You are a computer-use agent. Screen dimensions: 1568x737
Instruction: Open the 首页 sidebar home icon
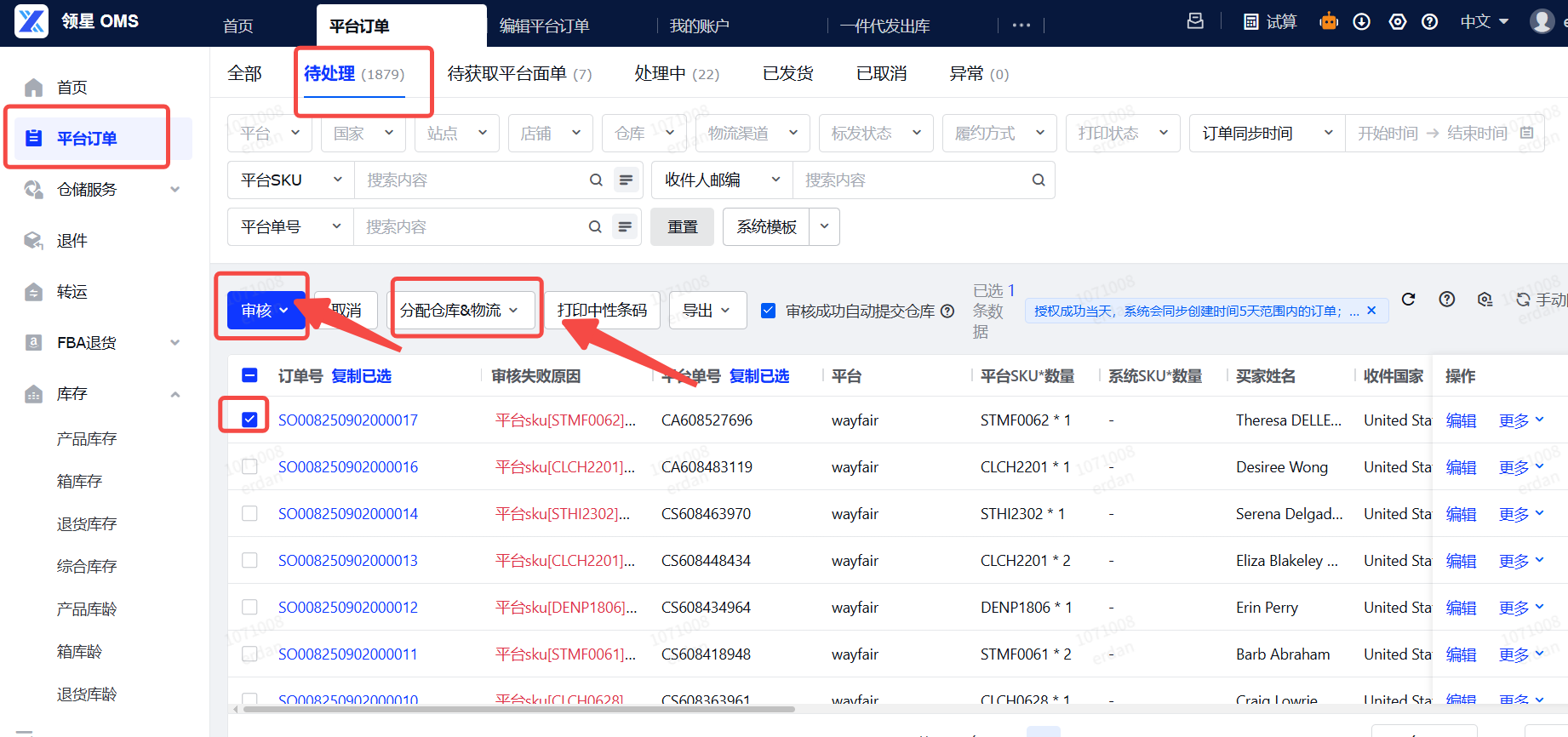pos(34,88)
